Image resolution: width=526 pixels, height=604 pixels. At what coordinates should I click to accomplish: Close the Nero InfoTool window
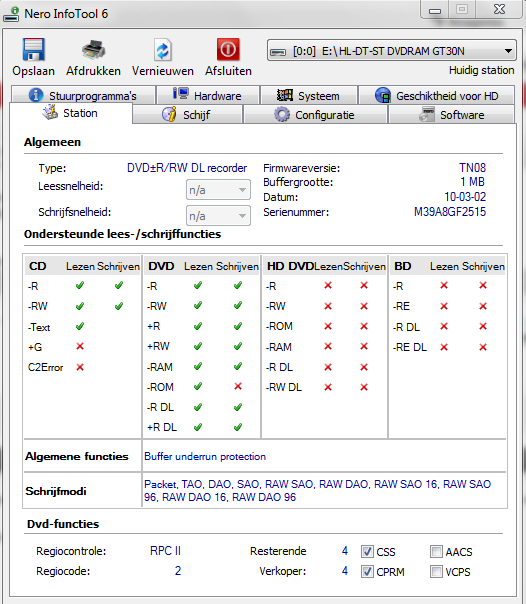[499, 10]
